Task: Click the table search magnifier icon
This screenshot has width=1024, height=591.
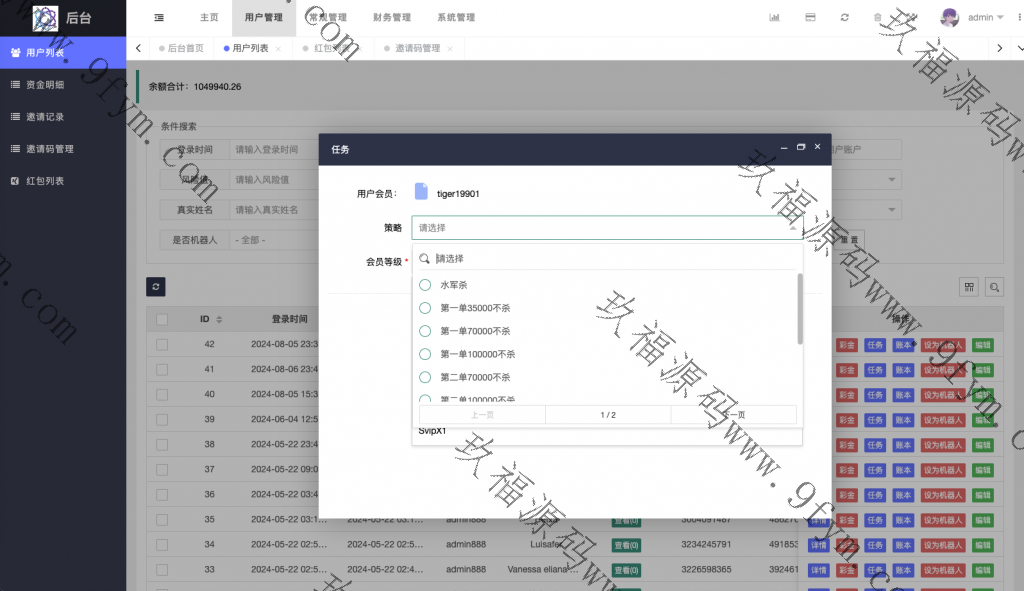Action: 994,287
